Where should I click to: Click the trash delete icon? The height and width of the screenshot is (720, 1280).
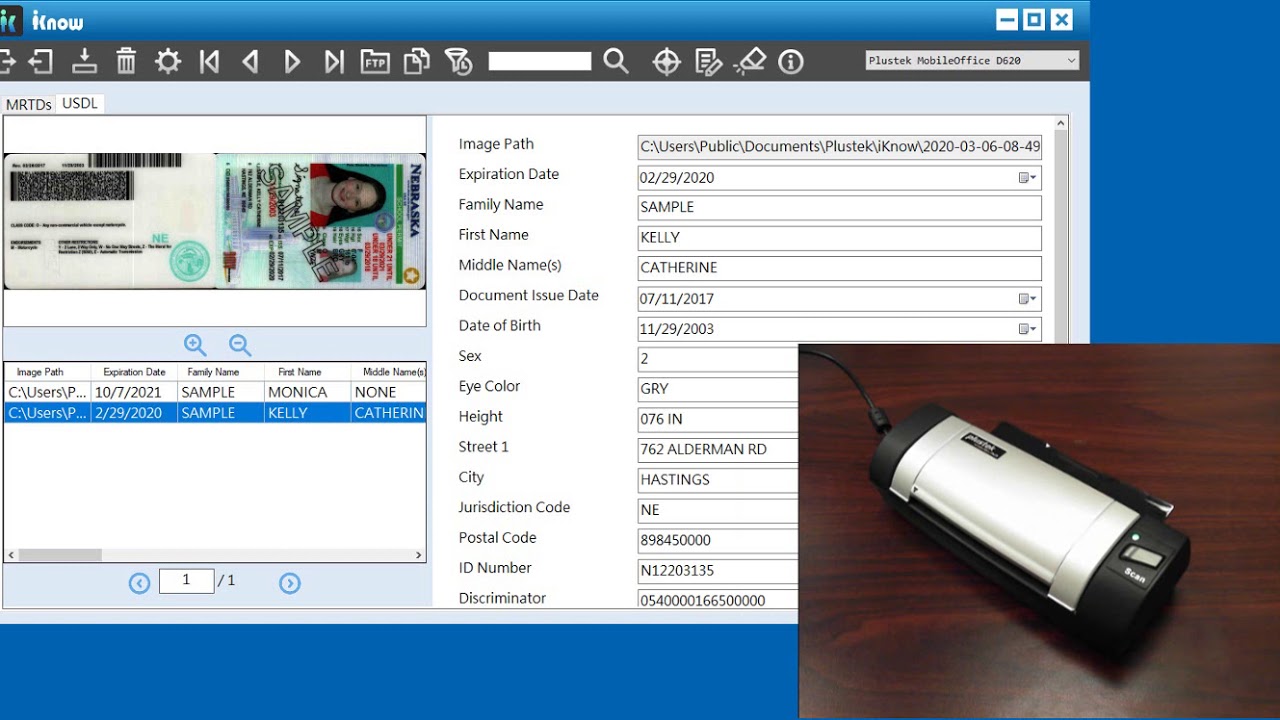click(126, 62)
